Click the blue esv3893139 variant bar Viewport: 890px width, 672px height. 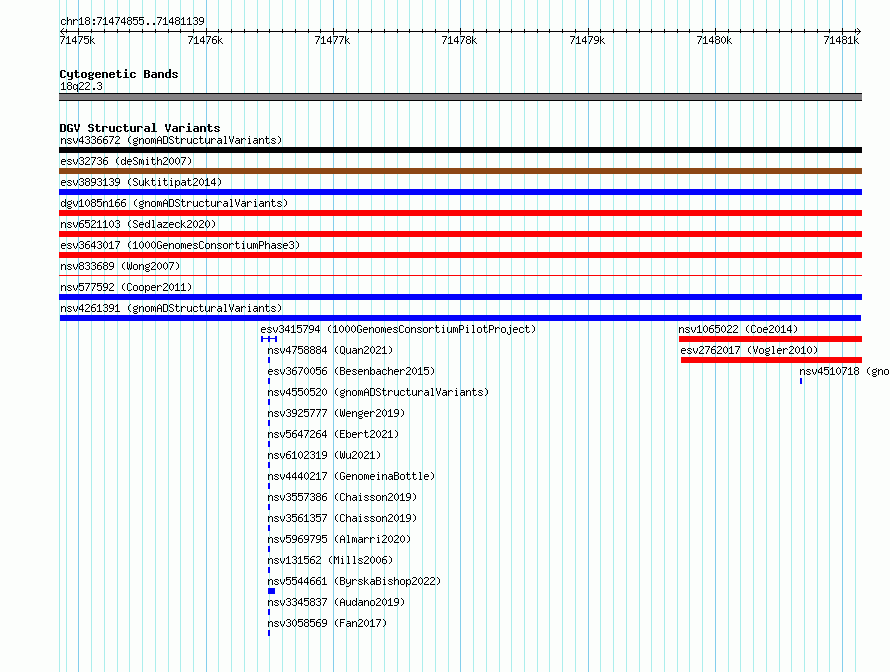(460, 192)
